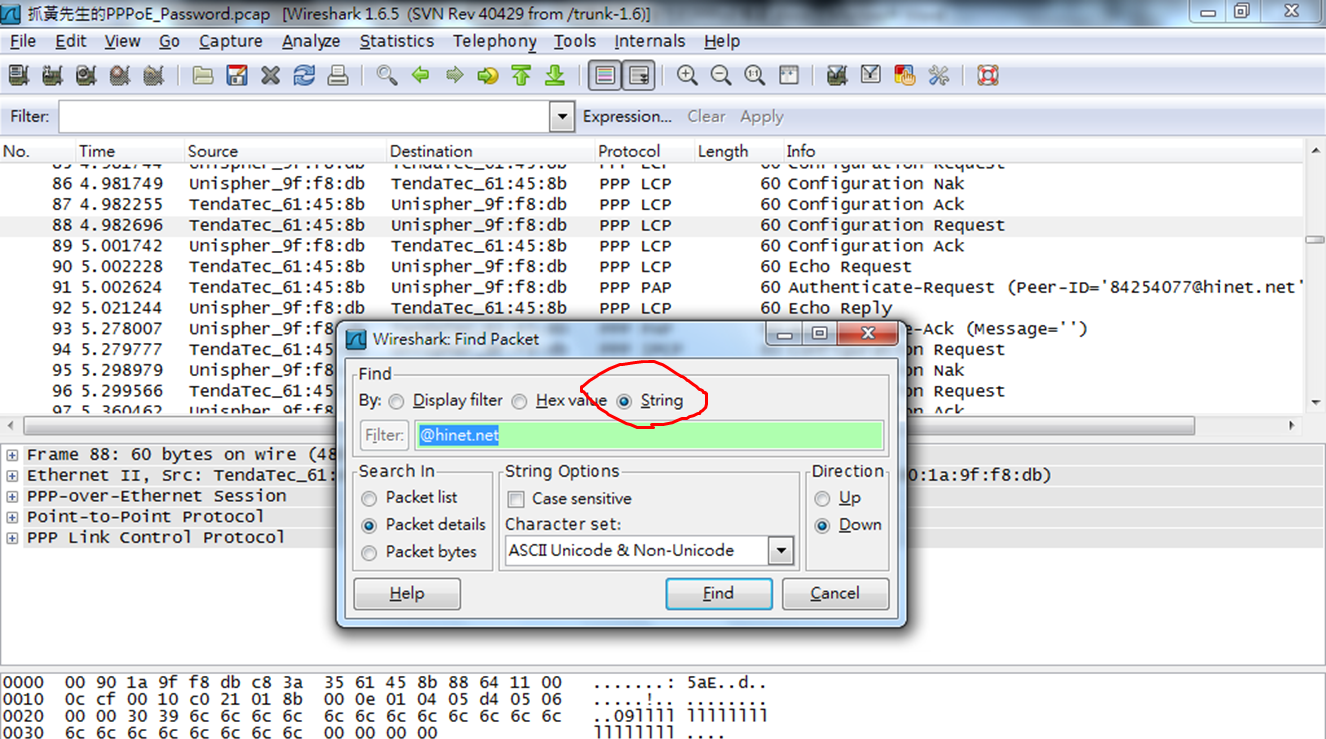The image size is (1326, 739).
Task: Select the Display filter radio button
Action: coord(397,401)
